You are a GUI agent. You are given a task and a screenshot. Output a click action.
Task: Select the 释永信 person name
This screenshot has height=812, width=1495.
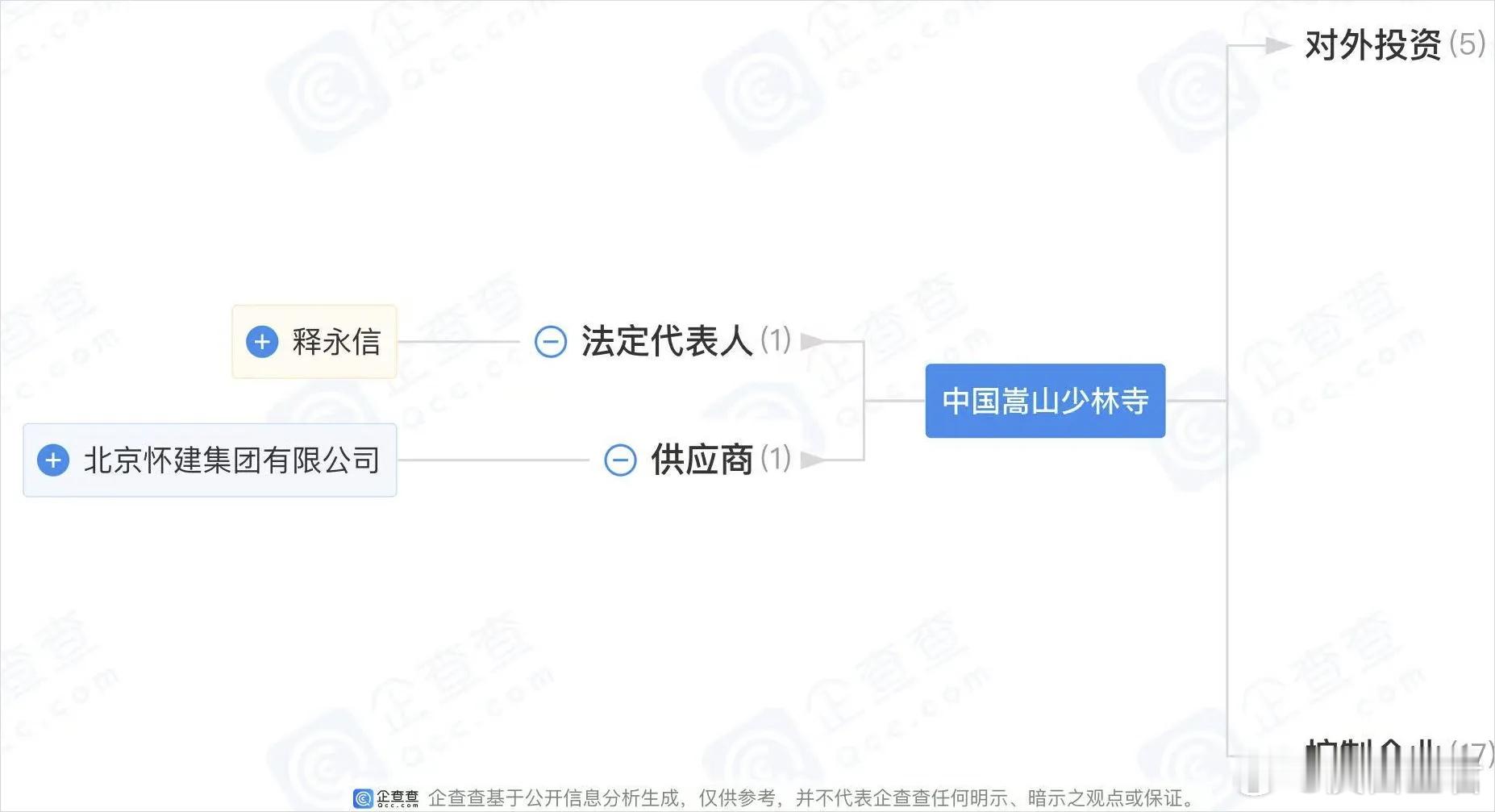(336, 342)
